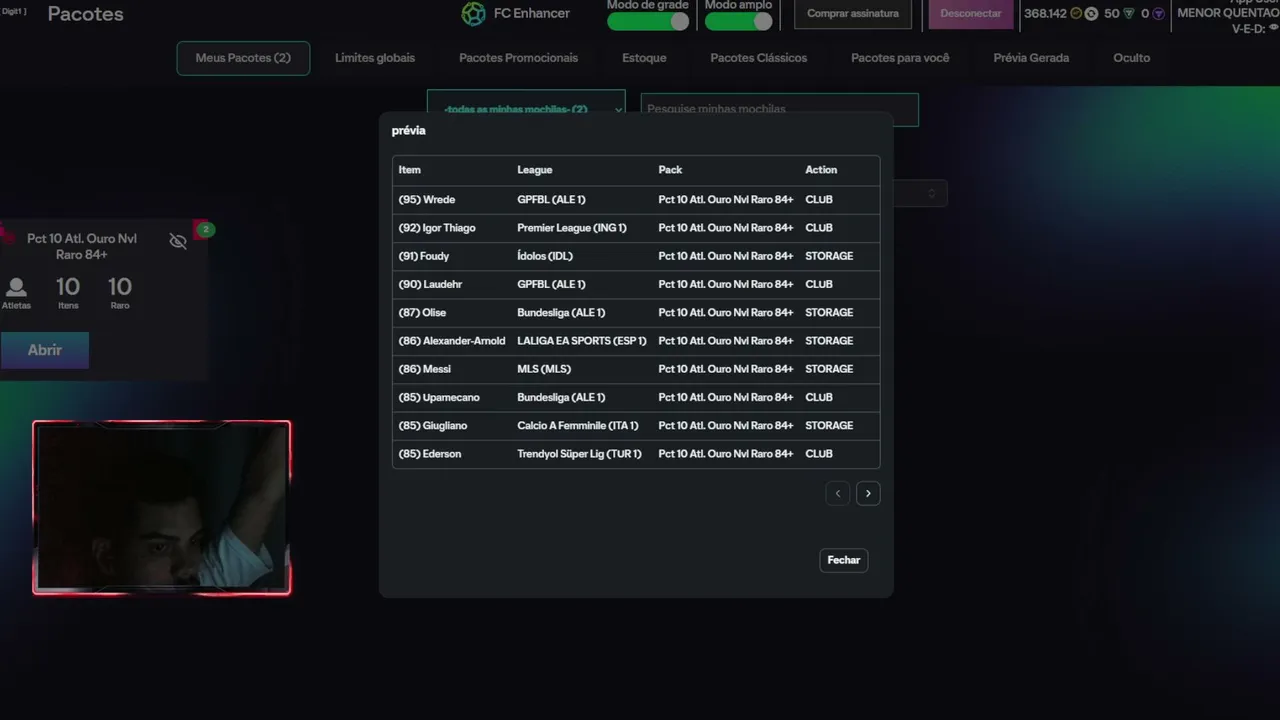Click the gold coins icon beside 368.142
This screenshot has height=720, width=1280.
pos(1076,14)
